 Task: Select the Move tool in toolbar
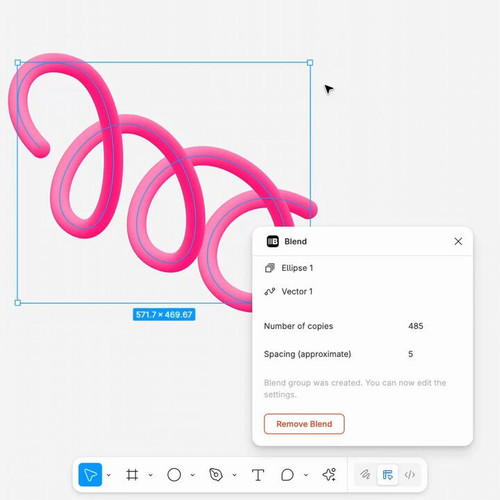pyautogui.click(x=90, y=475)
